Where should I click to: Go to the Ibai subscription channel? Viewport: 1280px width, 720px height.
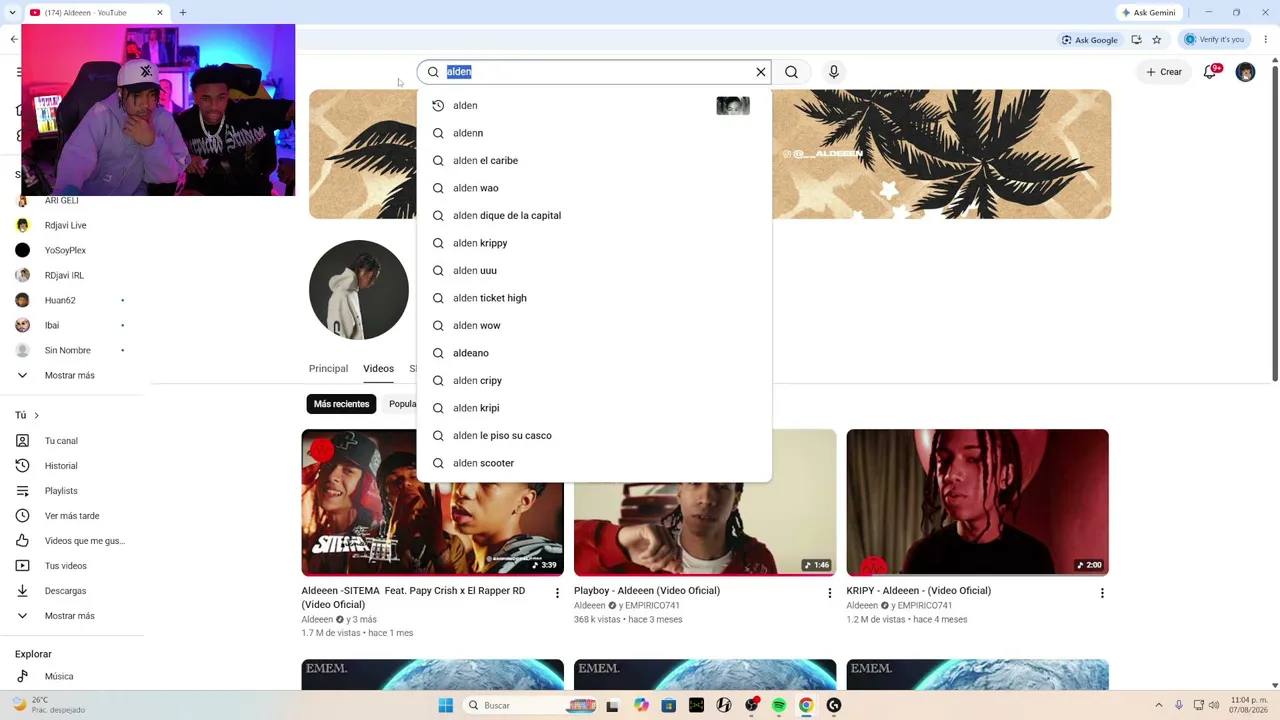[72, 325]
